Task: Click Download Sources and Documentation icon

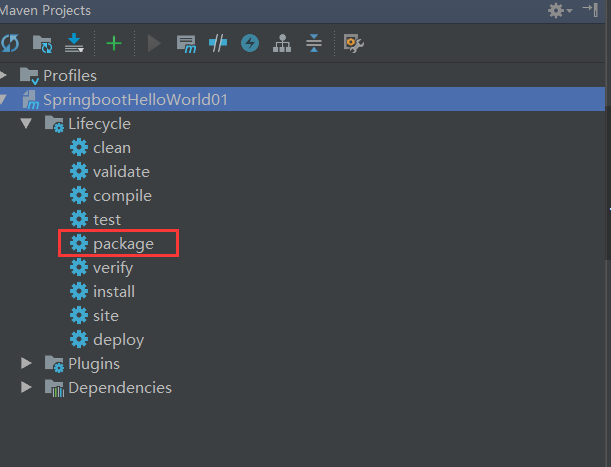Action: [x=74, y=43]
